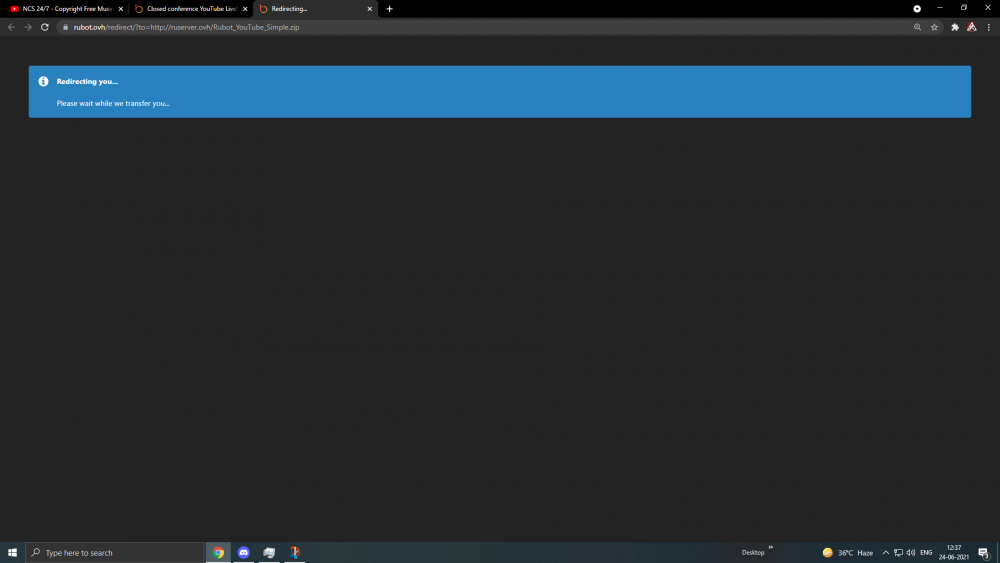Bookmark this page with the star icon
This screenshot has width=1000, height=563.
click(934, 27)
